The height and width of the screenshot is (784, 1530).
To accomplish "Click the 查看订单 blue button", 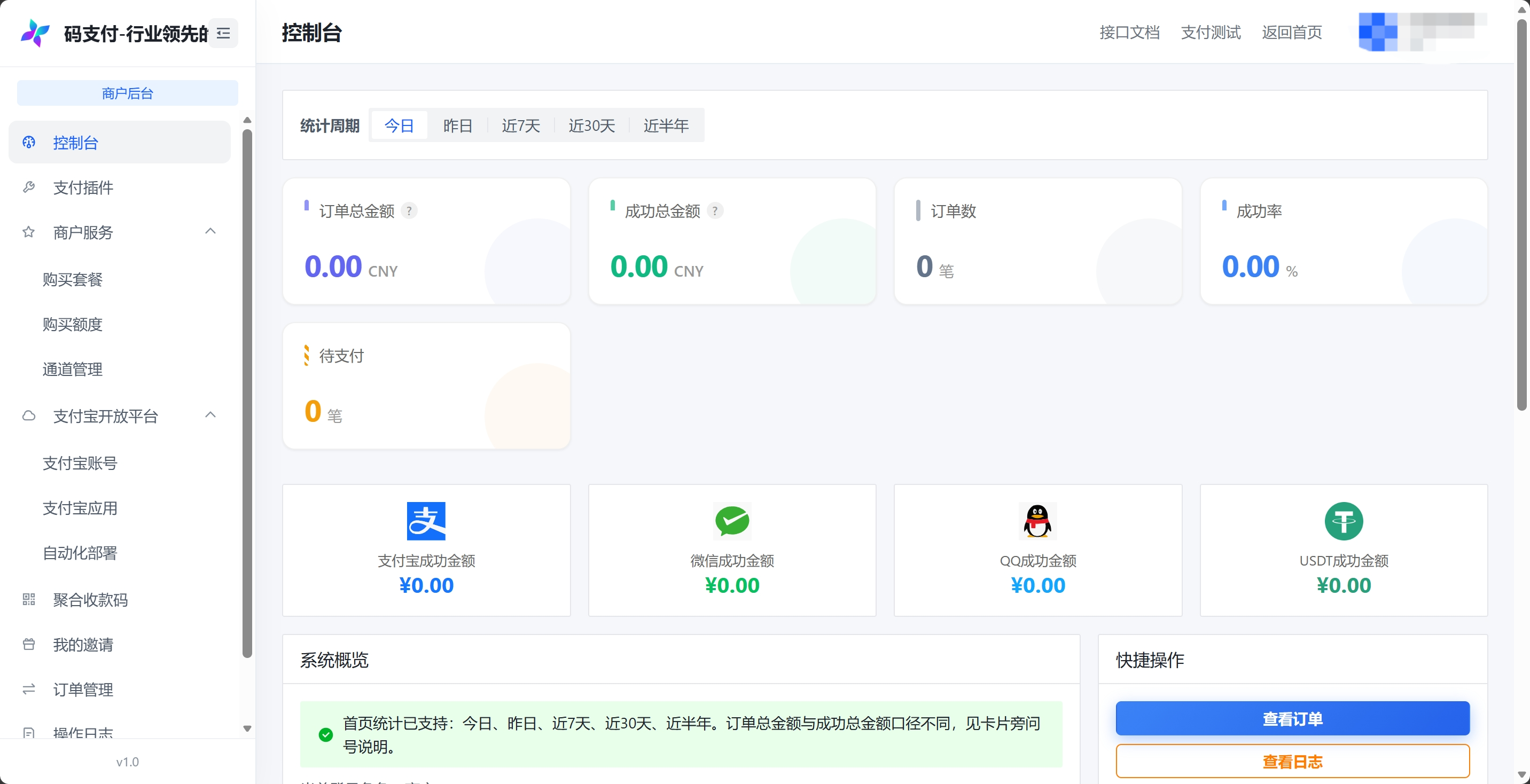I will [x=1292, y=719].
